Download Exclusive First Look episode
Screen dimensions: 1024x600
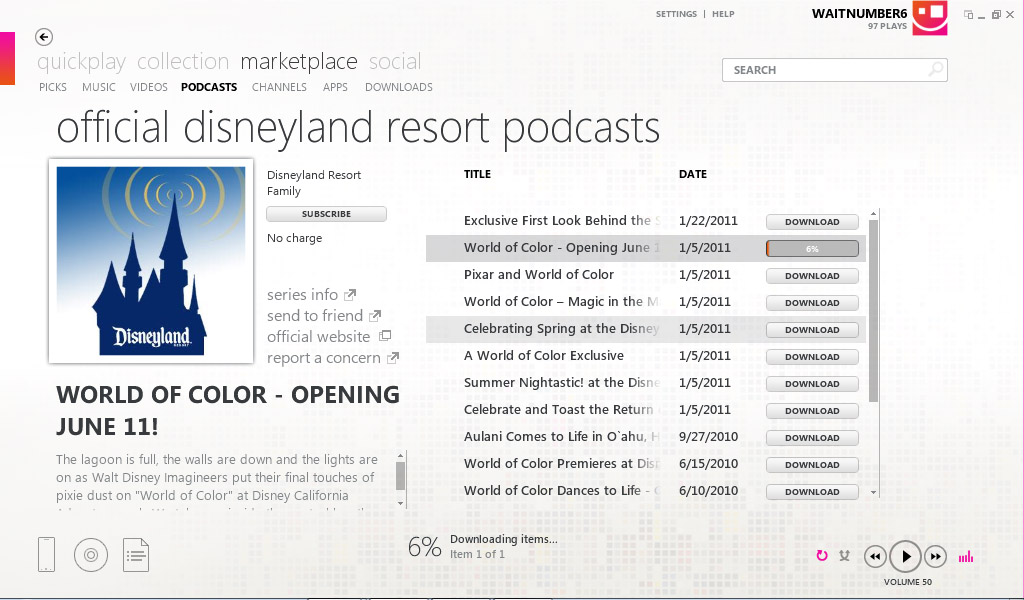pyautogui.click(x=812, y=222)
